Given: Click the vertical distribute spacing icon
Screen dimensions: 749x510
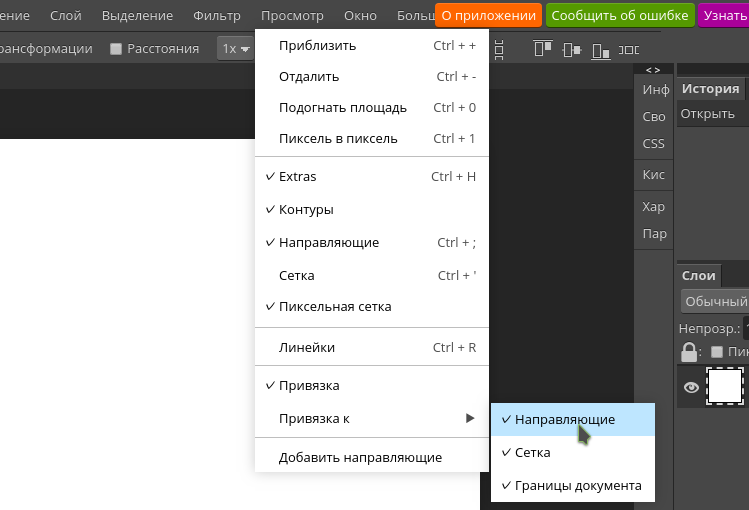Looking at the screenshot, I should (499, 50).
